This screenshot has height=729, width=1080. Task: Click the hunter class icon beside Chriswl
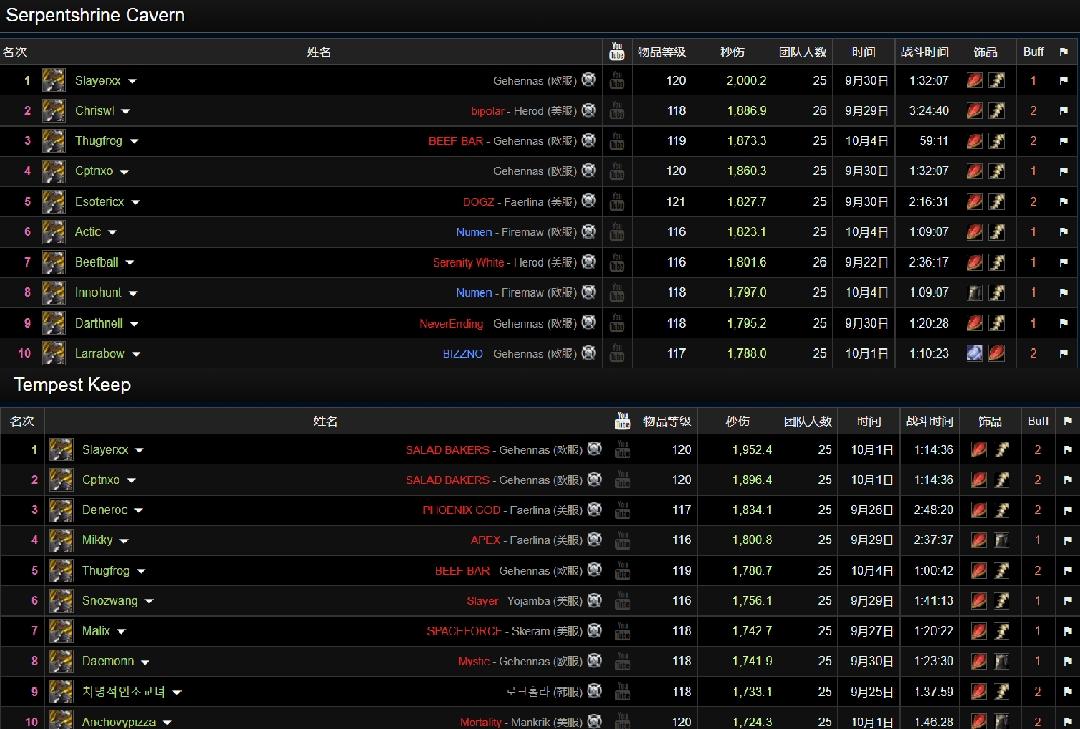[x=53, y=111]
